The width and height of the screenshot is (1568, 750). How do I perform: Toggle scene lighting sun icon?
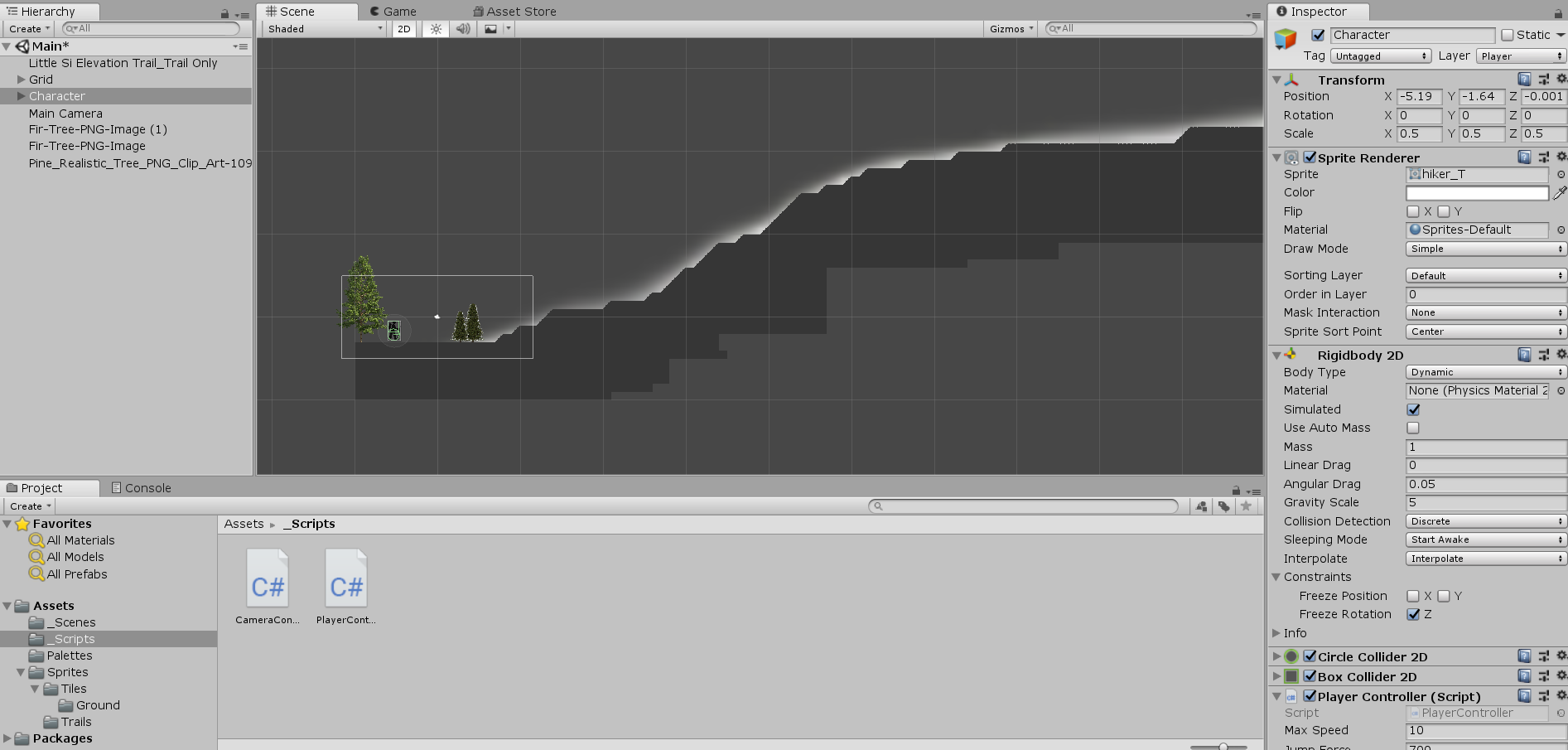pyautogui.click(x=436, y=29)
